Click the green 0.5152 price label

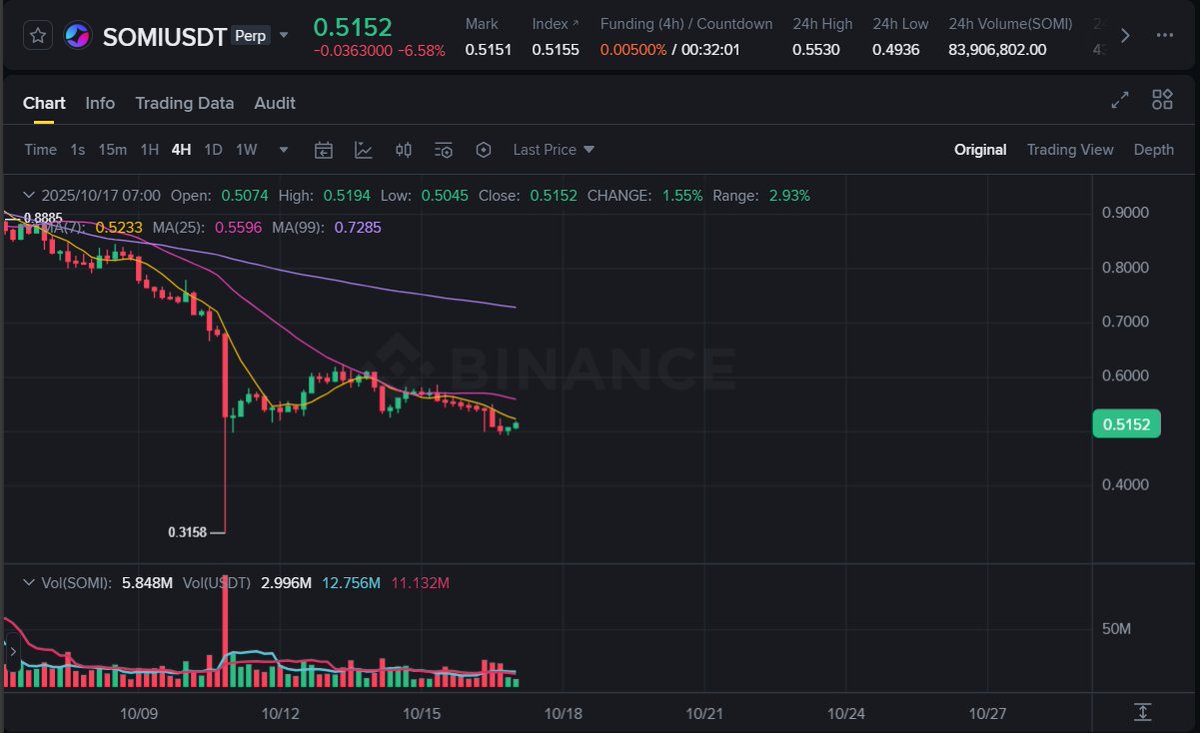(1126, 424)
